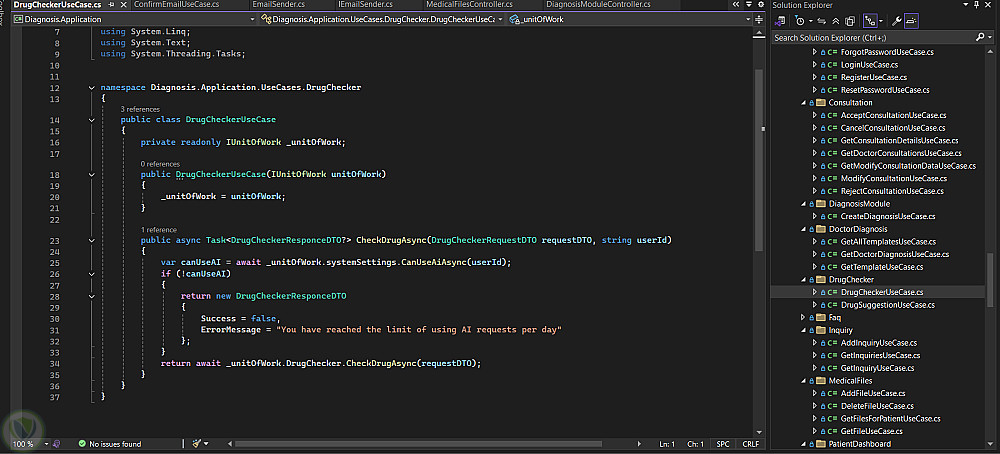
Task: Close the DrugCheckerUseCase.cs tab
Action: point(122,4)
